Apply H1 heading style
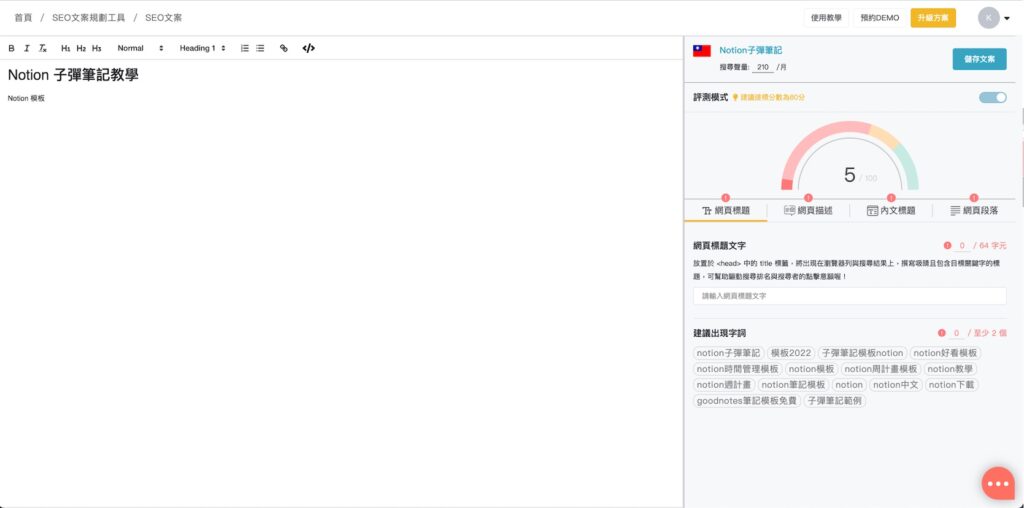This screenshot has height=508, width=1024. pyautogui.click(x=65, y=48)
